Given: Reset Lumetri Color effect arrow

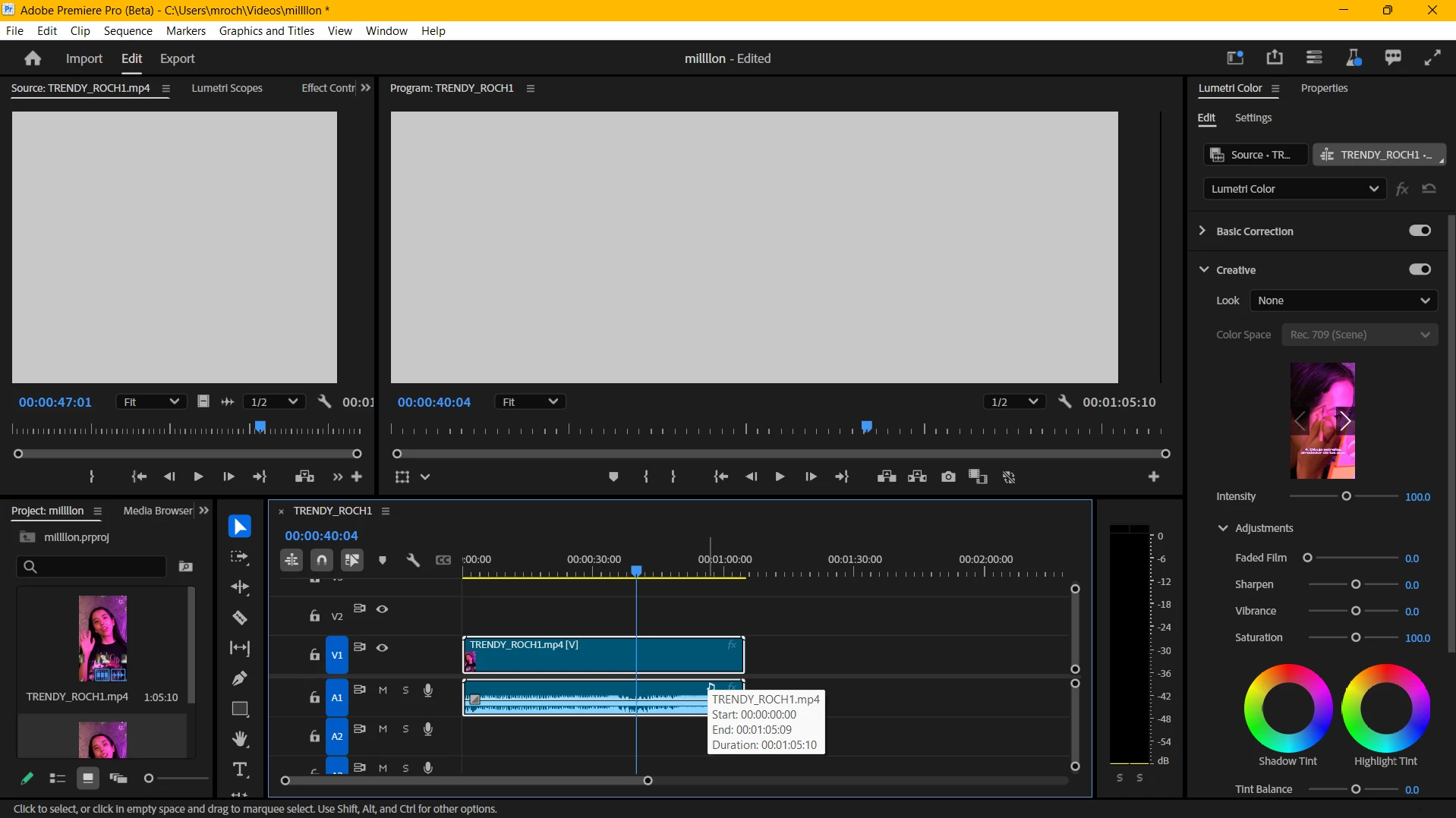Looking at the screenshot, I should coord(1429,188).
